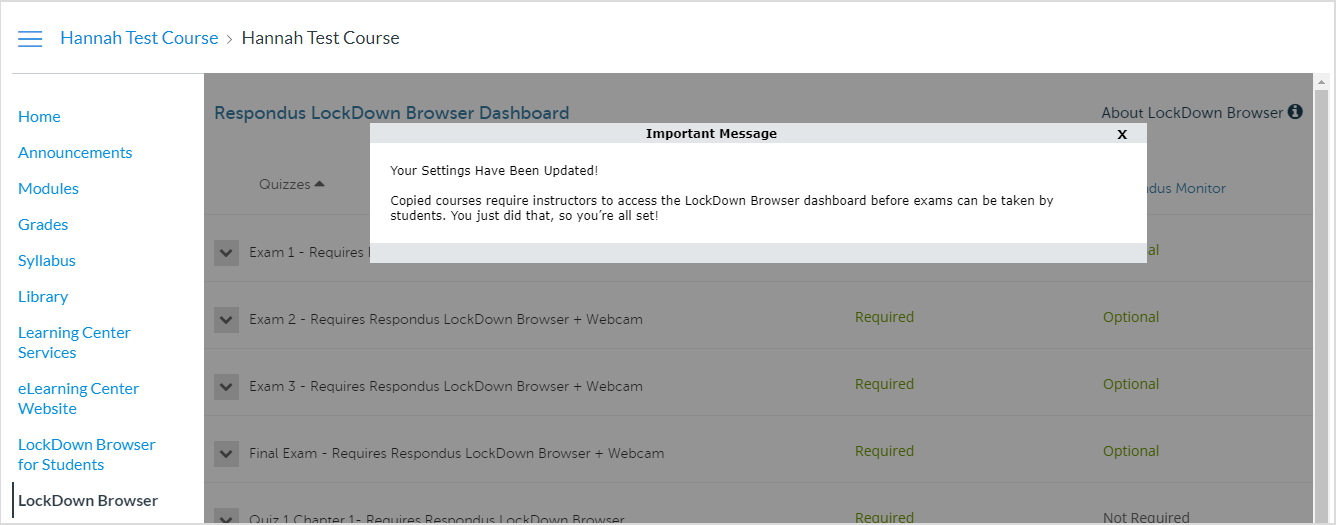Viewport: 1336px width, 525px height.
Task: Open Library in the sidebar
Action: [43, 296]
